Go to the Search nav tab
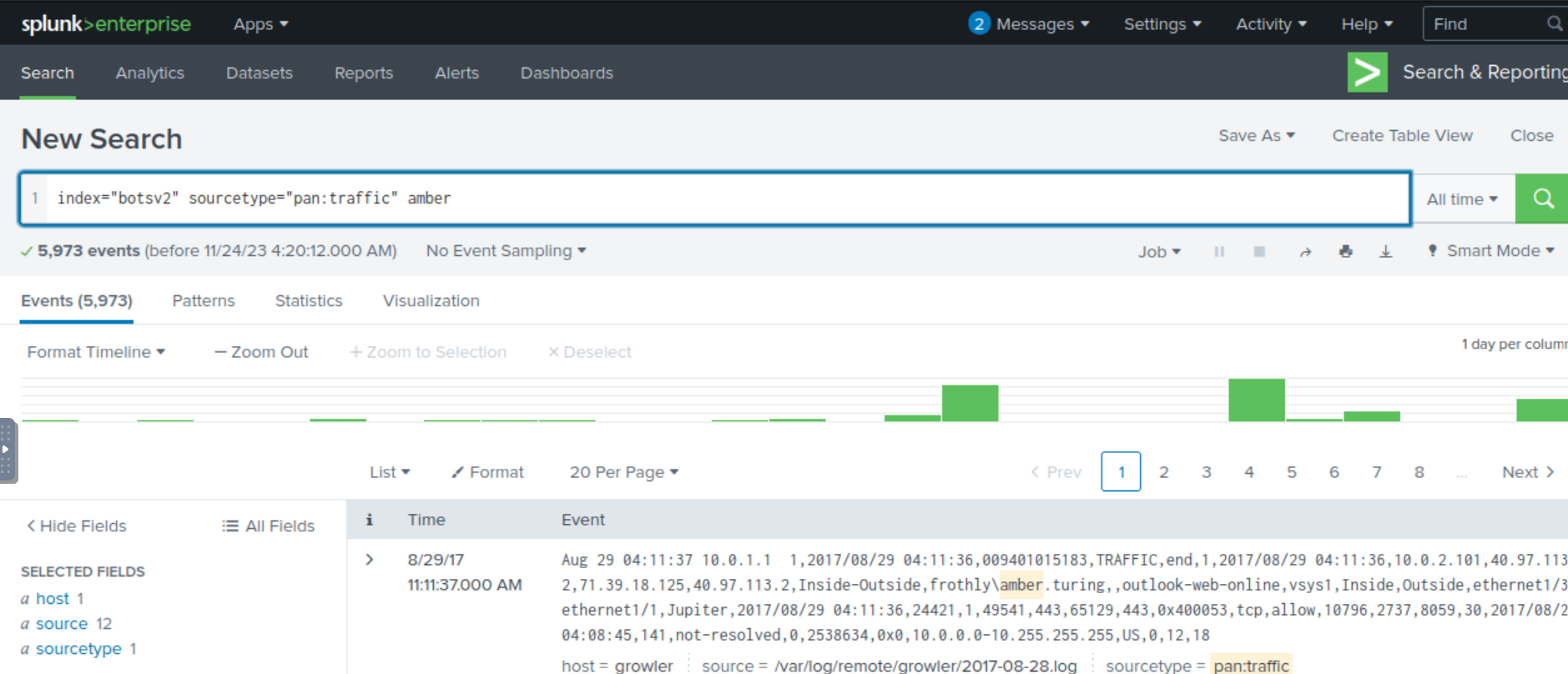The height and width of the screenshot is (674, 1568). [x=48, y=73]
